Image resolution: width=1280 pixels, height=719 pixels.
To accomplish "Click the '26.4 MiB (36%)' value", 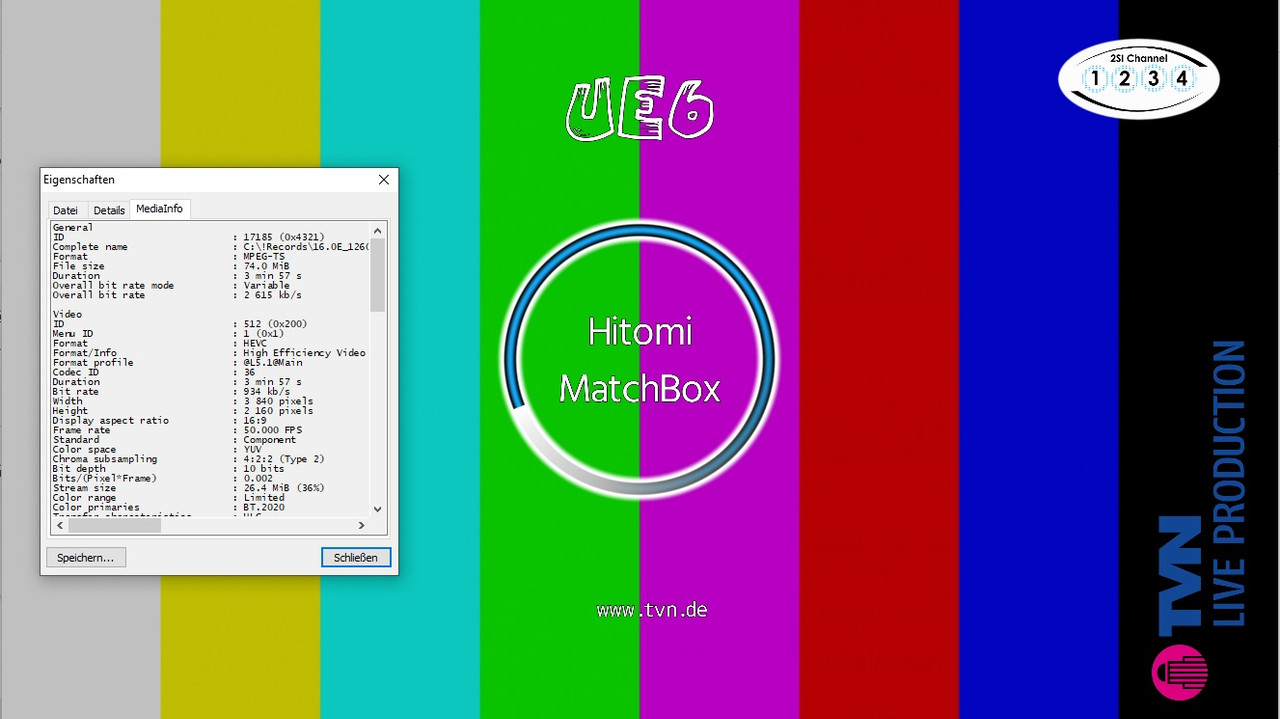I will pyautogui.click(x=284, y=489).
